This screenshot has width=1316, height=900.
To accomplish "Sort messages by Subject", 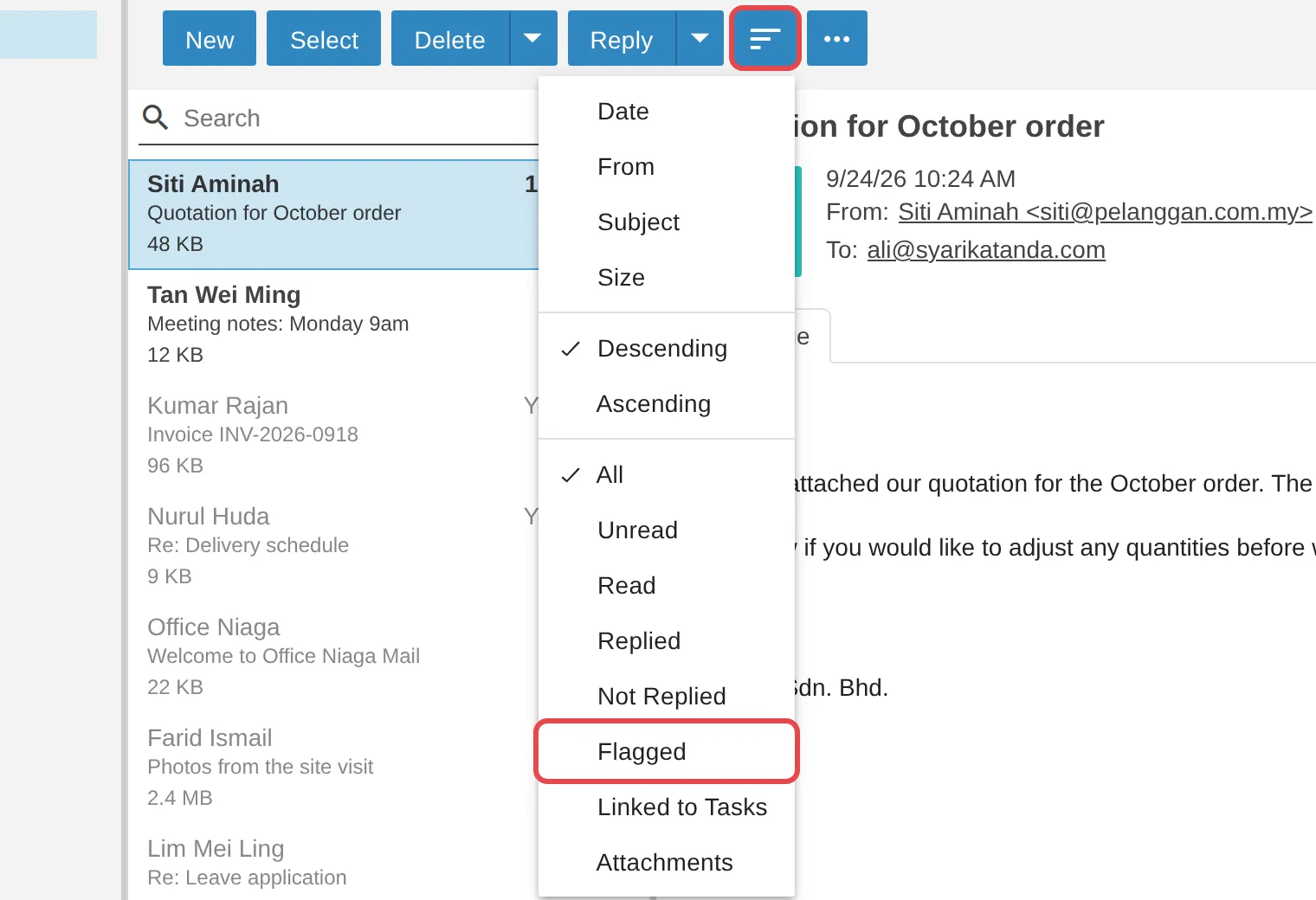I will 667,222.
